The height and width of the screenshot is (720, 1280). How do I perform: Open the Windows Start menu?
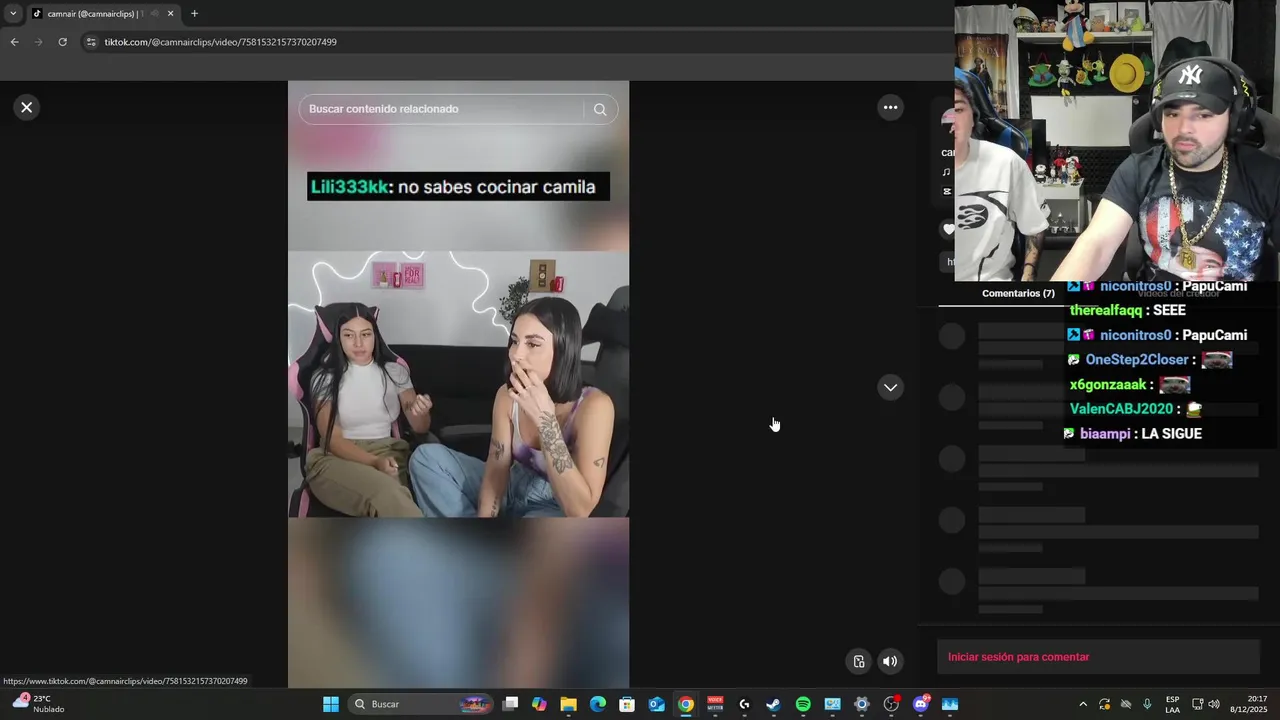coord(331,704)
